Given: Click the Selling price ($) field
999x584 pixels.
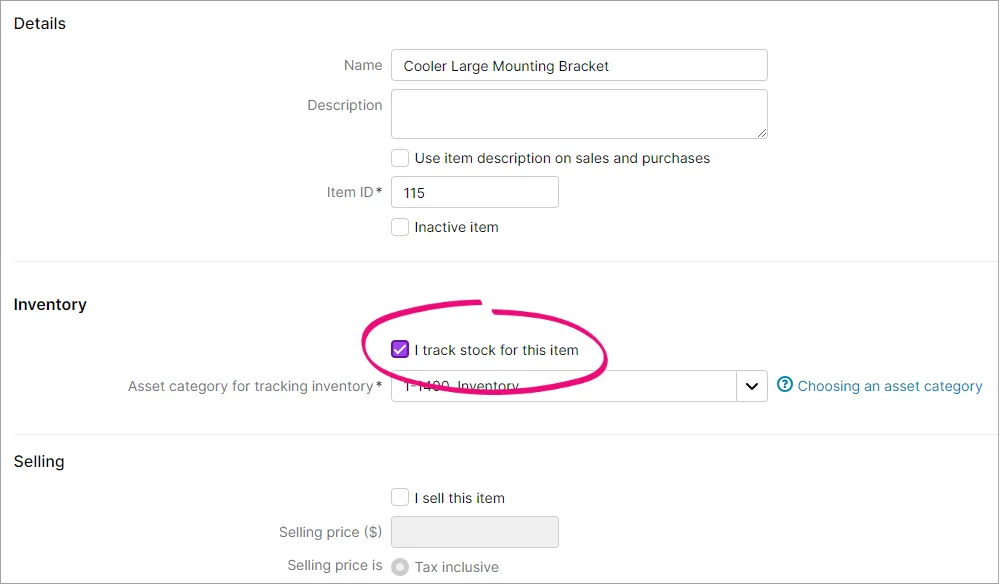Looking at the screenshot, I should tap(475, 532).
